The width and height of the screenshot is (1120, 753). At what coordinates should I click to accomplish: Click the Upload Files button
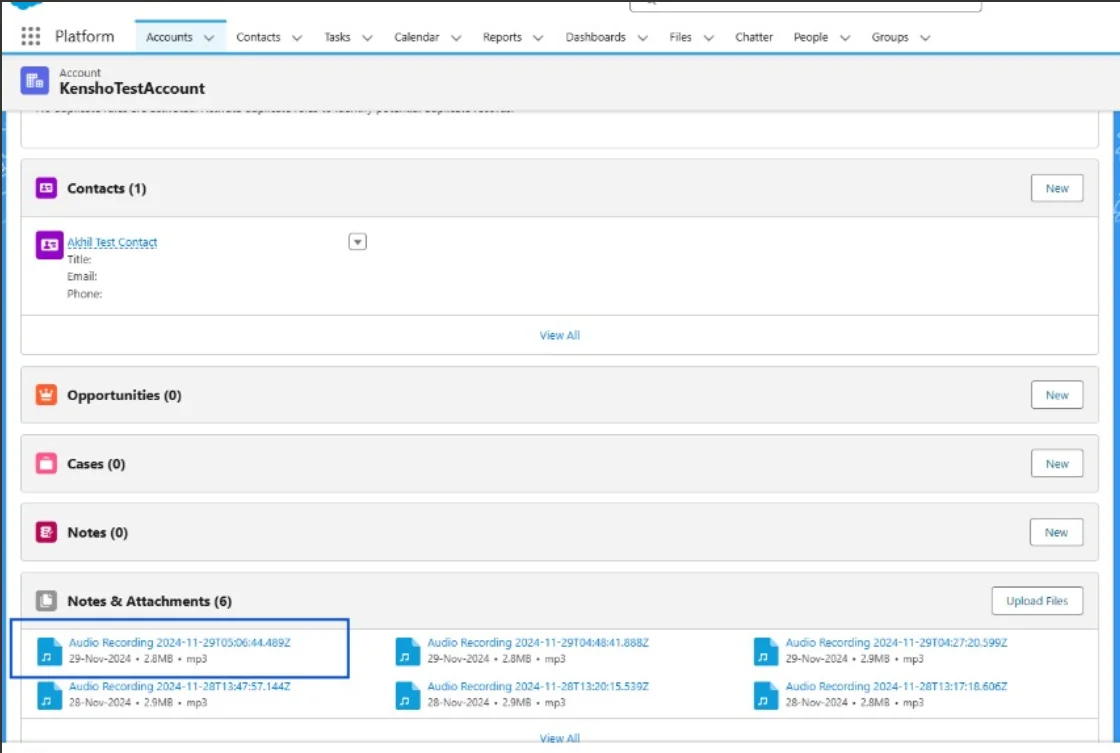1037,601
